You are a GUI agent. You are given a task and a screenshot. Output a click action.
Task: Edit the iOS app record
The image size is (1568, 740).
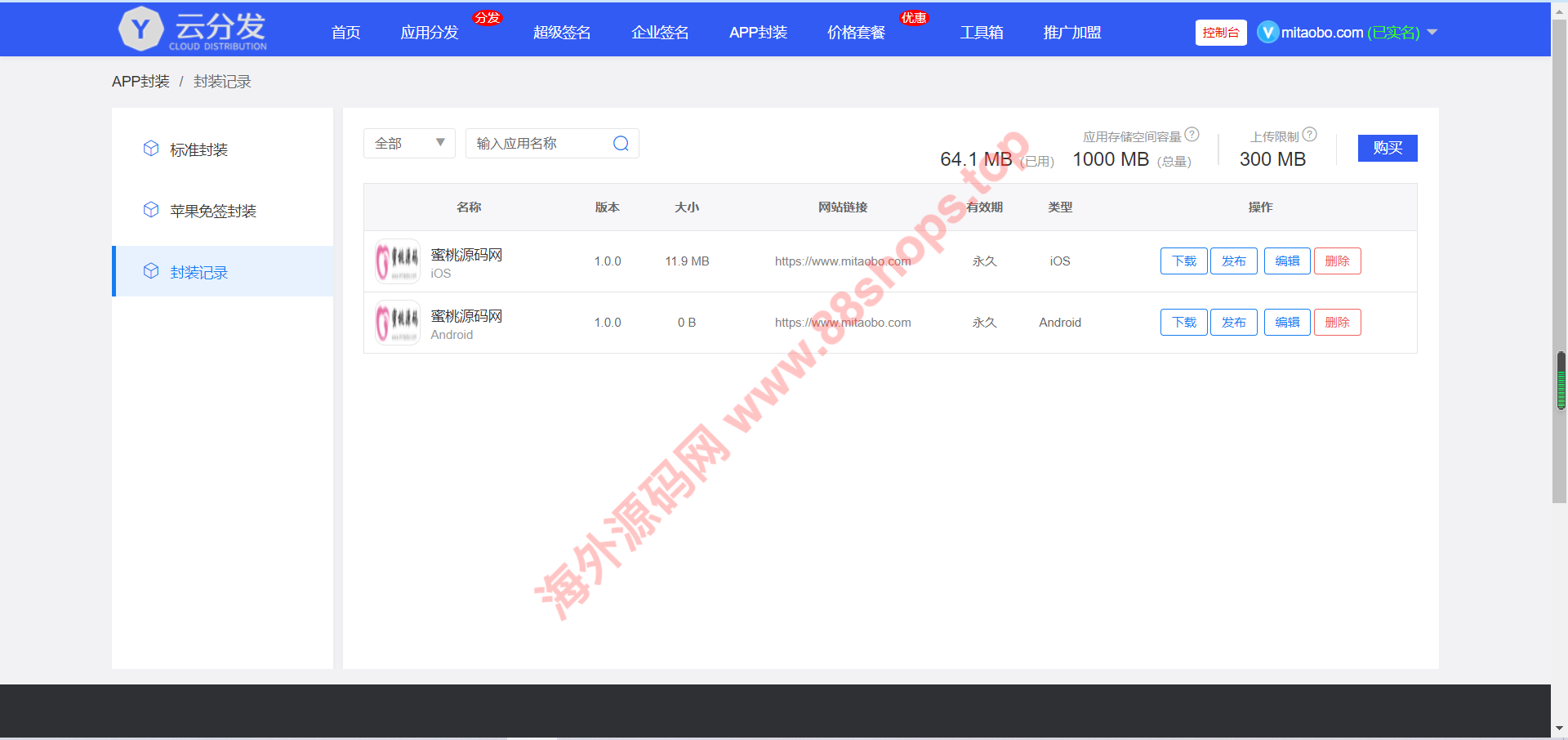click(x=1287, y=261)
